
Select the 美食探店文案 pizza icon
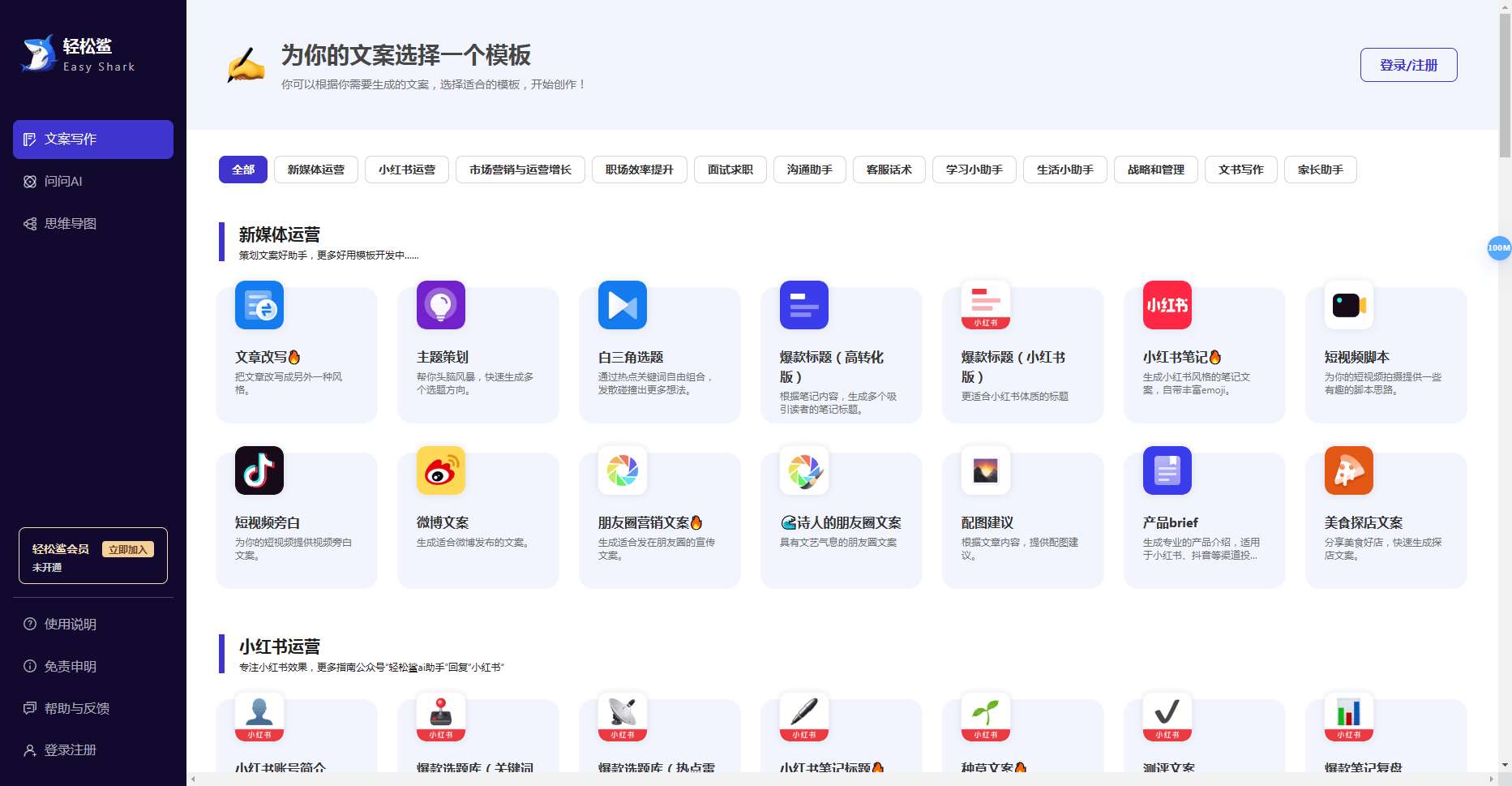point(1349,470)
